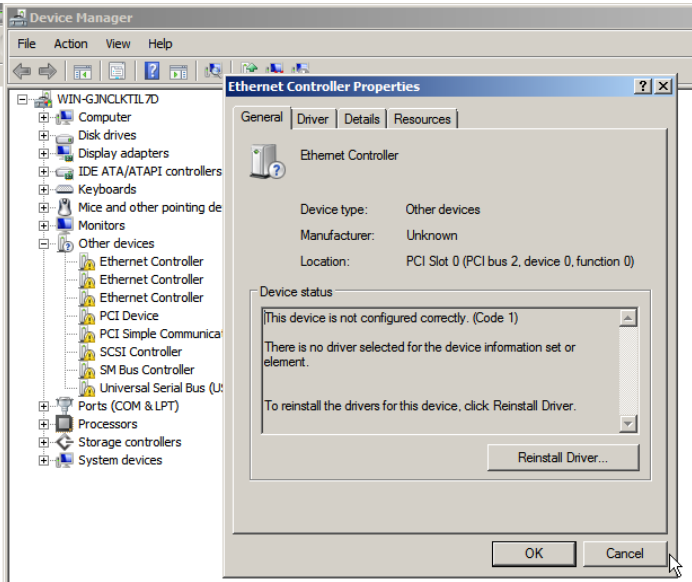Confirm with the OK button
Viewport: 692px width, 582px height.
pyautogui.click(x=534, y=554)
